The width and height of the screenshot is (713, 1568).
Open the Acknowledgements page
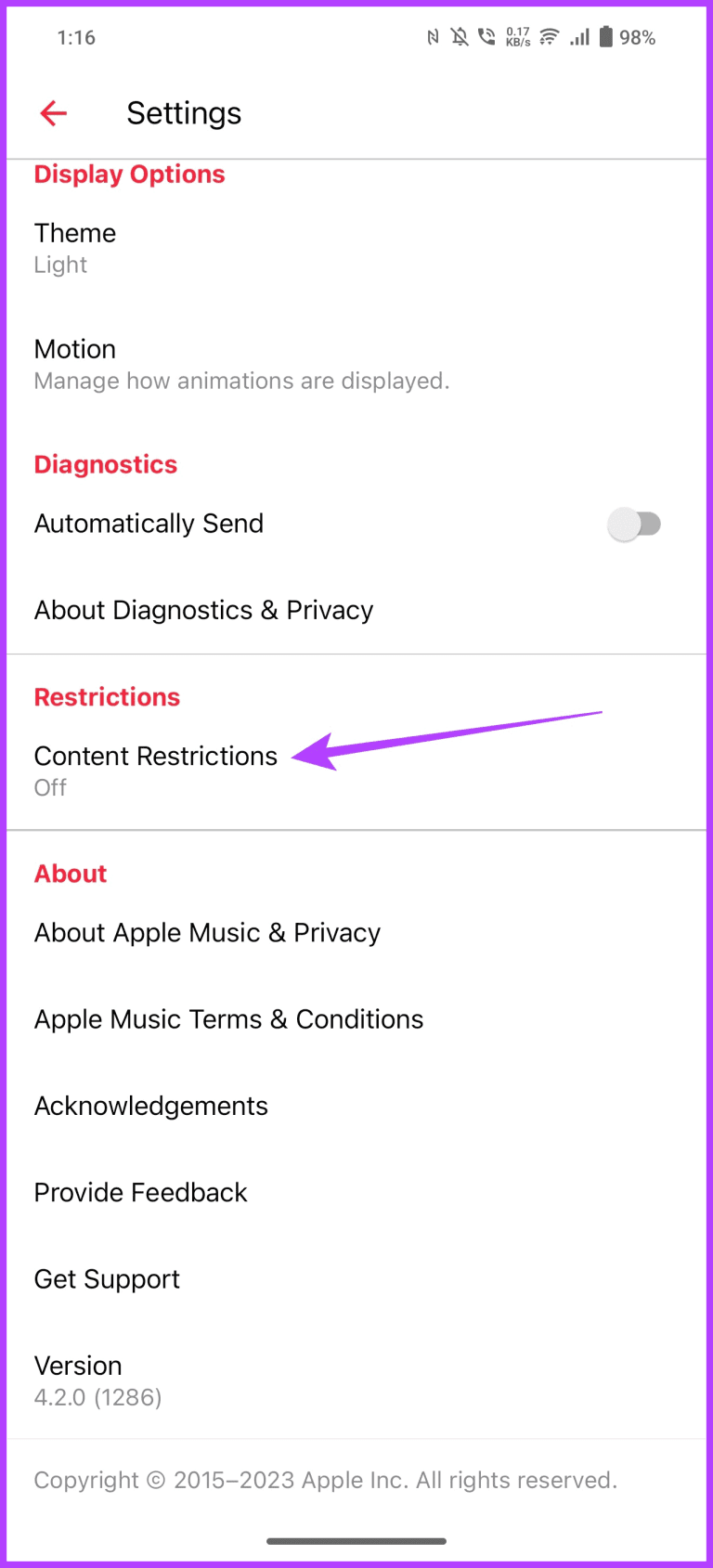pos(150,1106)
